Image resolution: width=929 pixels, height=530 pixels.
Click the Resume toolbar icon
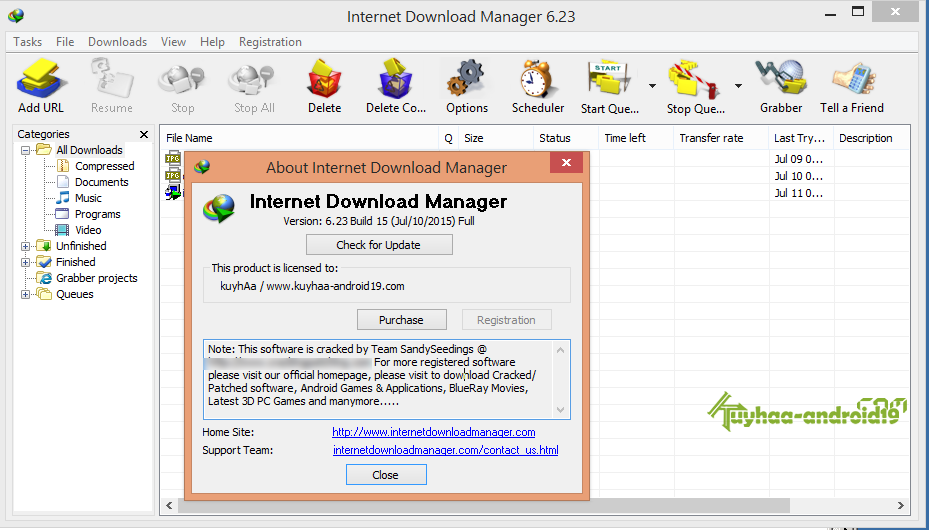pyautogui.click(x=111, y=79)
